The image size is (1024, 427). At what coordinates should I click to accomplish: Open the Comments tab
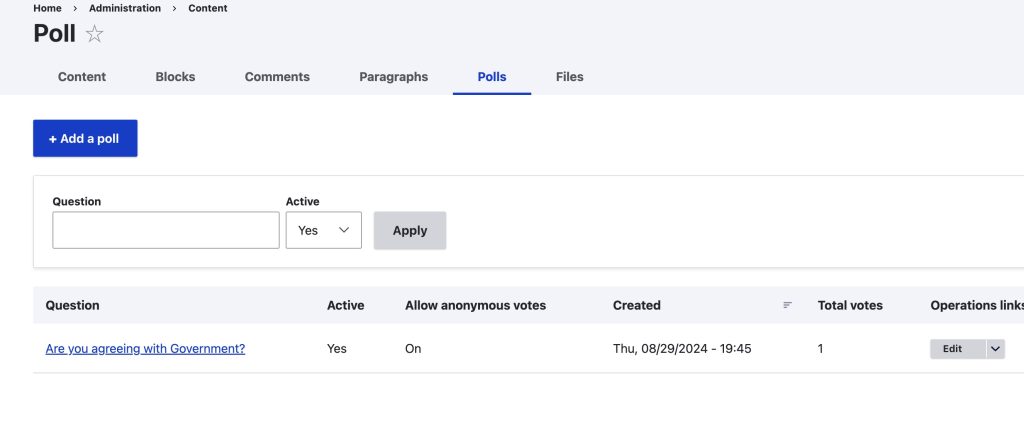coord(277,77)
